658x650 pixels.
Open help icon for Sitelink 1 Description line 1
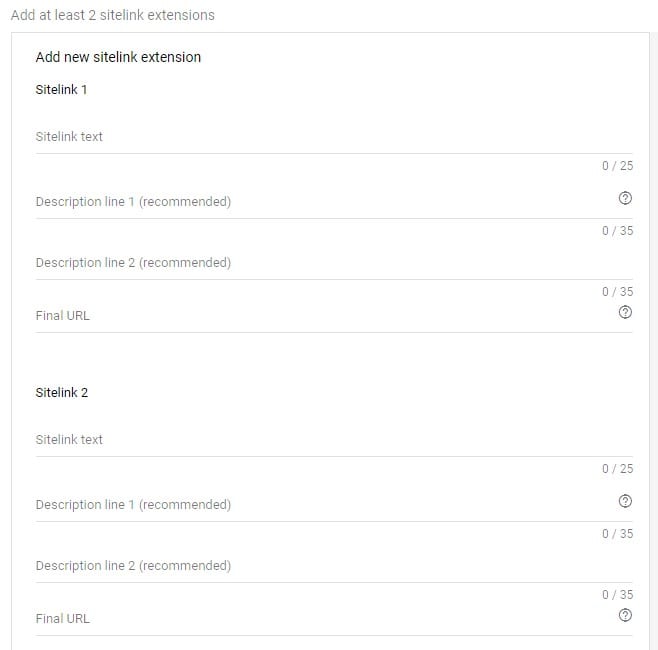(x=625, y=198)
